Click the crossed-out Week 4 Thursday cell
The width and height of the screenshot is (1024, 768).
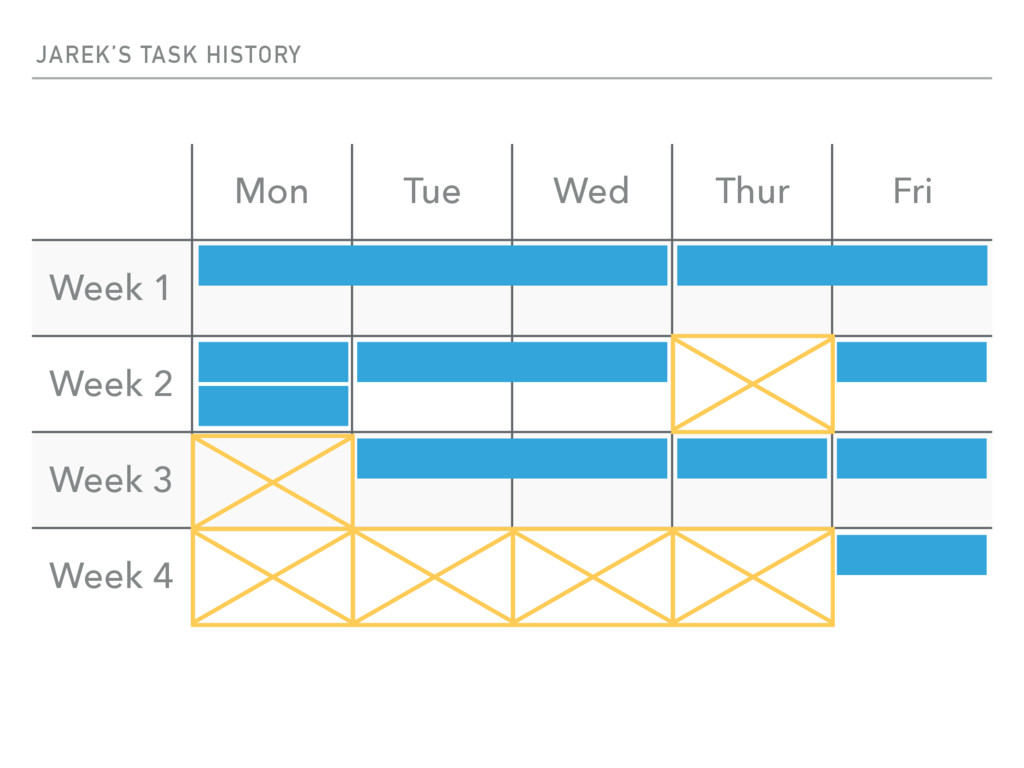click(753, 577)
